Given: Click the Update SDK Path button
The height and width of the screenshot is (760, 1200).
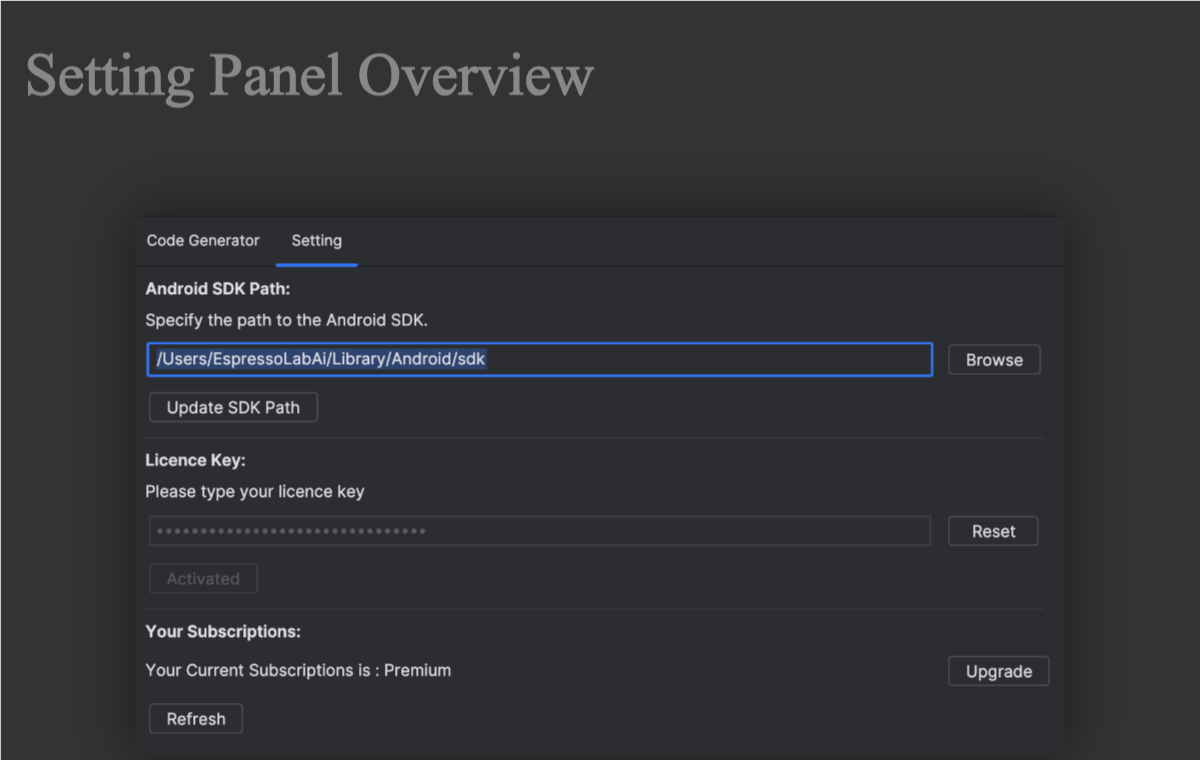Looking at the screenshot, I should [233, 408].
